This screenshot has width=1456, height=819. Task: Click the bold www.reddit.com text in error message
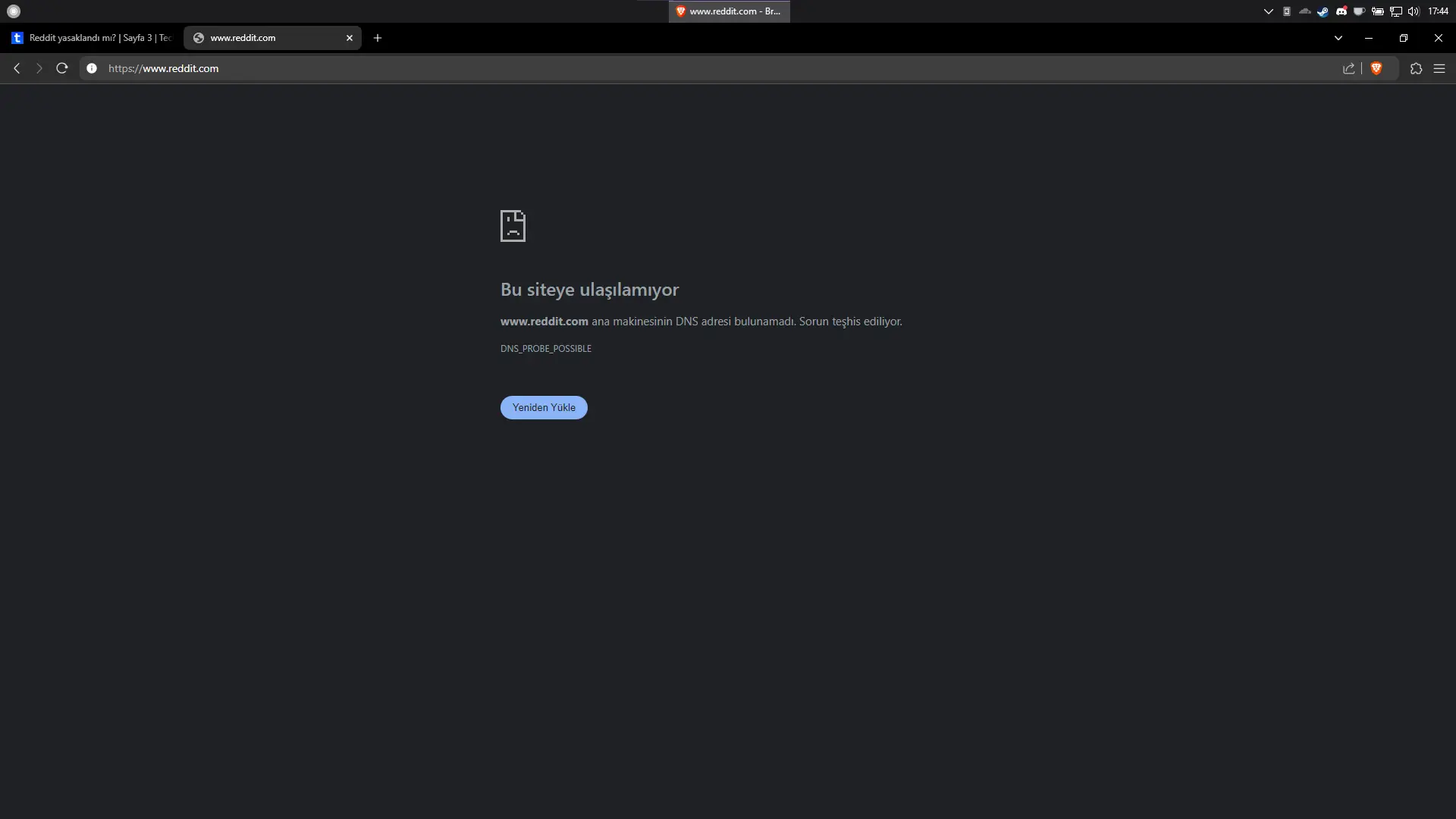click(x=544, y=322)
